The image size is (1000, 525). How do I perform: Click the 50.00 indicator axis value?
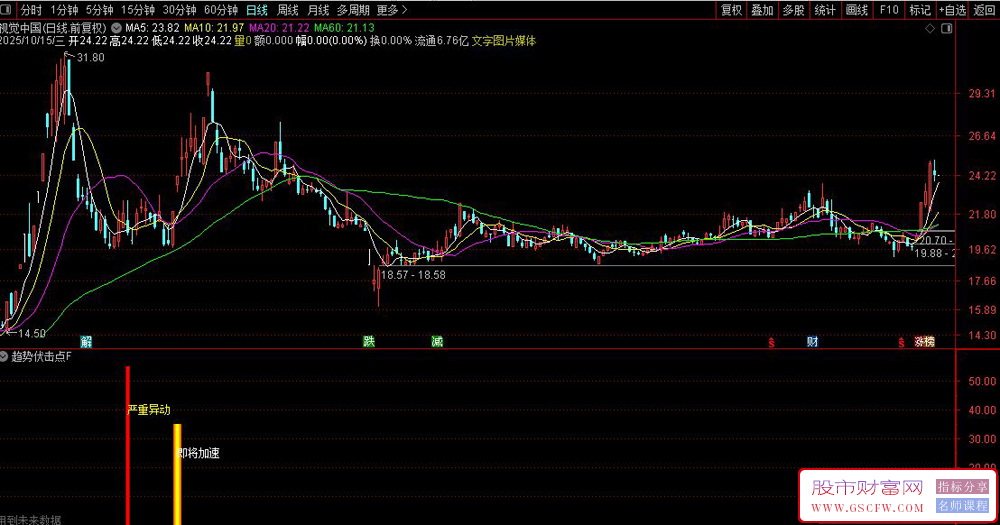982,381
